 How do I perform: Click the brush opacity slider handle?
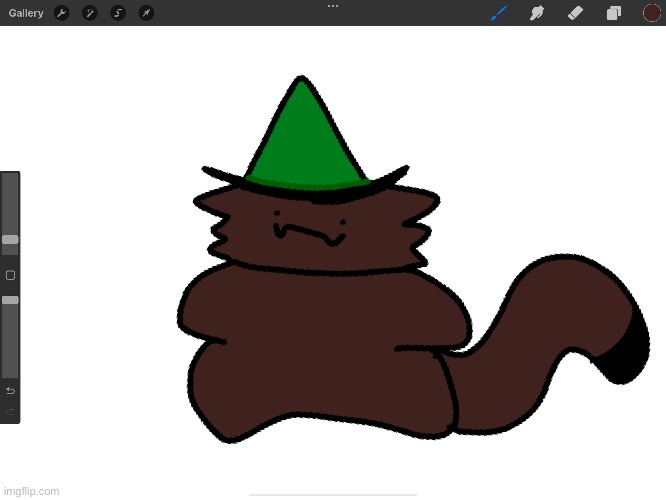(x=10, y=300)
